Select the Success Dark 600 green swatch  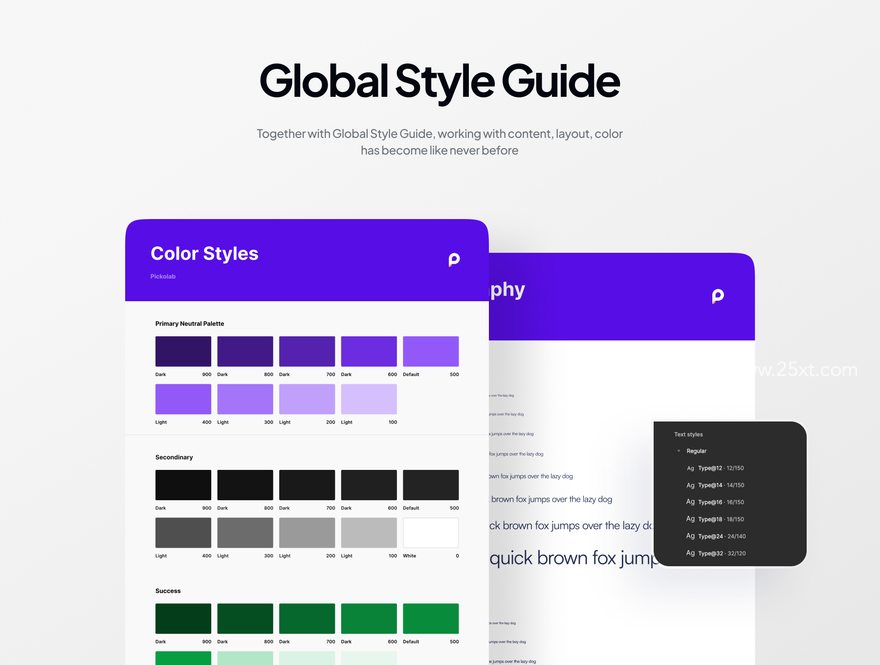pyautogui.click(x=369, y=618)
